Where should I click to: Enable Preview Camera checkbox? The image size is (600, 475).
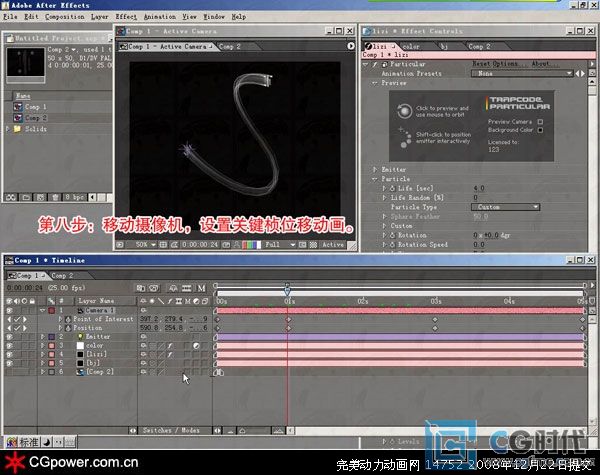540,122
